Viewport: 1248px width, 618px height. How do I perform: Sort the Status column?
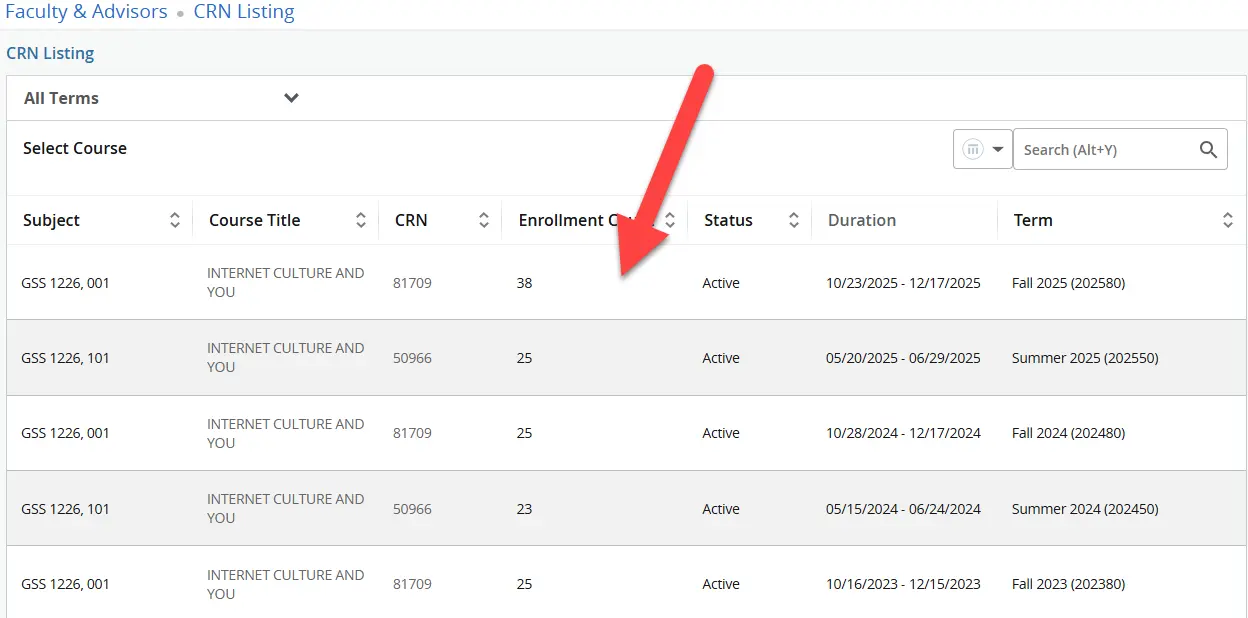point(793,219)
